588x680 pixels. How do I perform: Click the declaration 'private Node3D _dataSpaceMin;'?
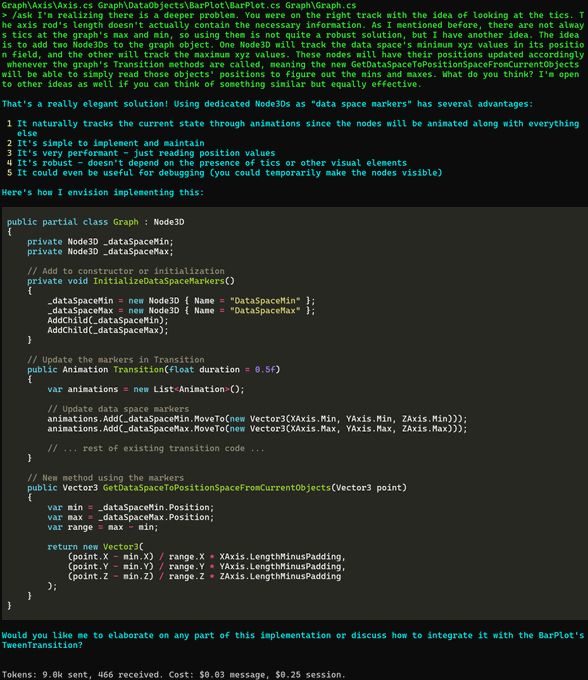pyautogui.click(x=100, y=242)
